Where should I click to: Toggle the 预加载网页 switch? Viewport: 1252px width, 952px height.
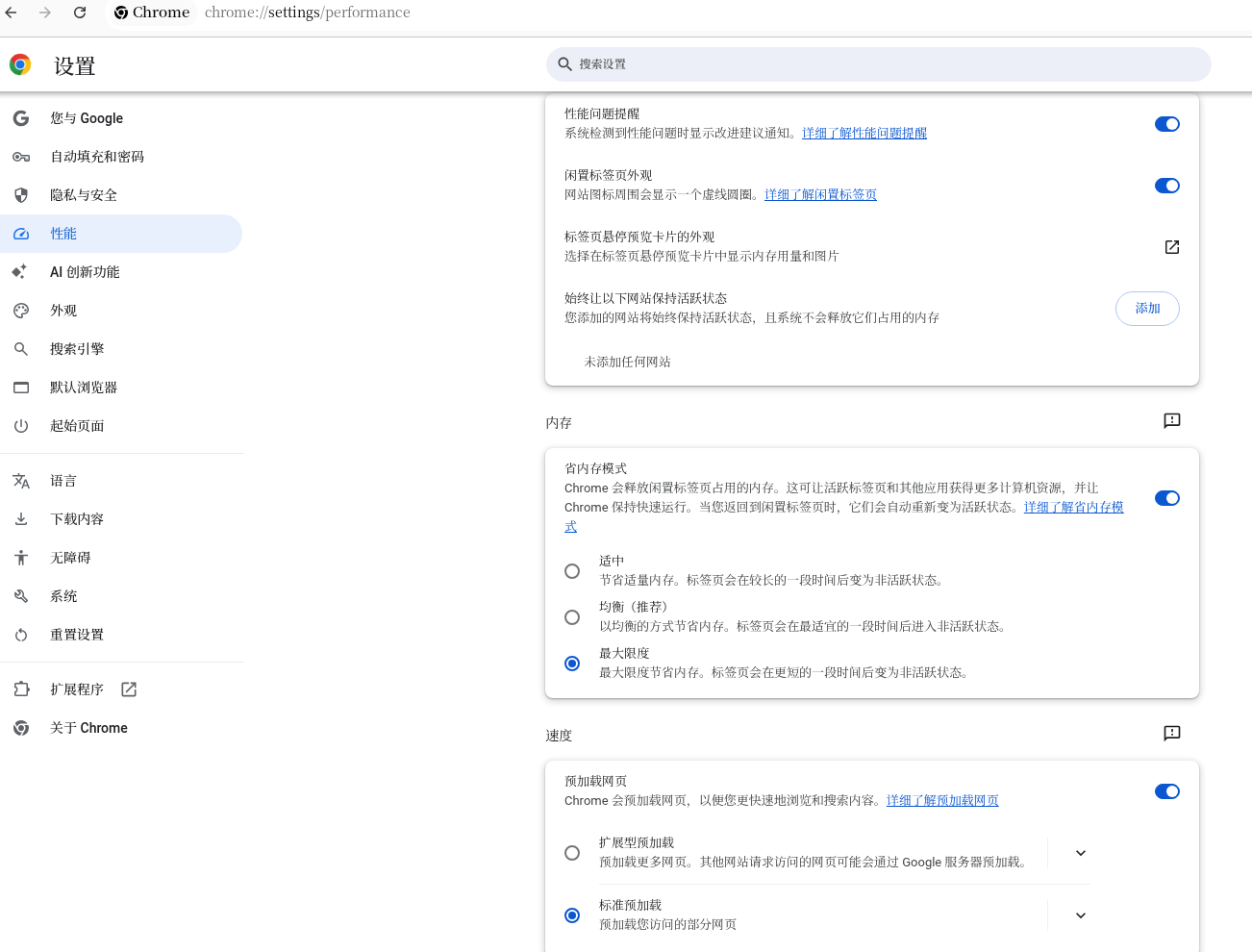[x=1167, y=791]
